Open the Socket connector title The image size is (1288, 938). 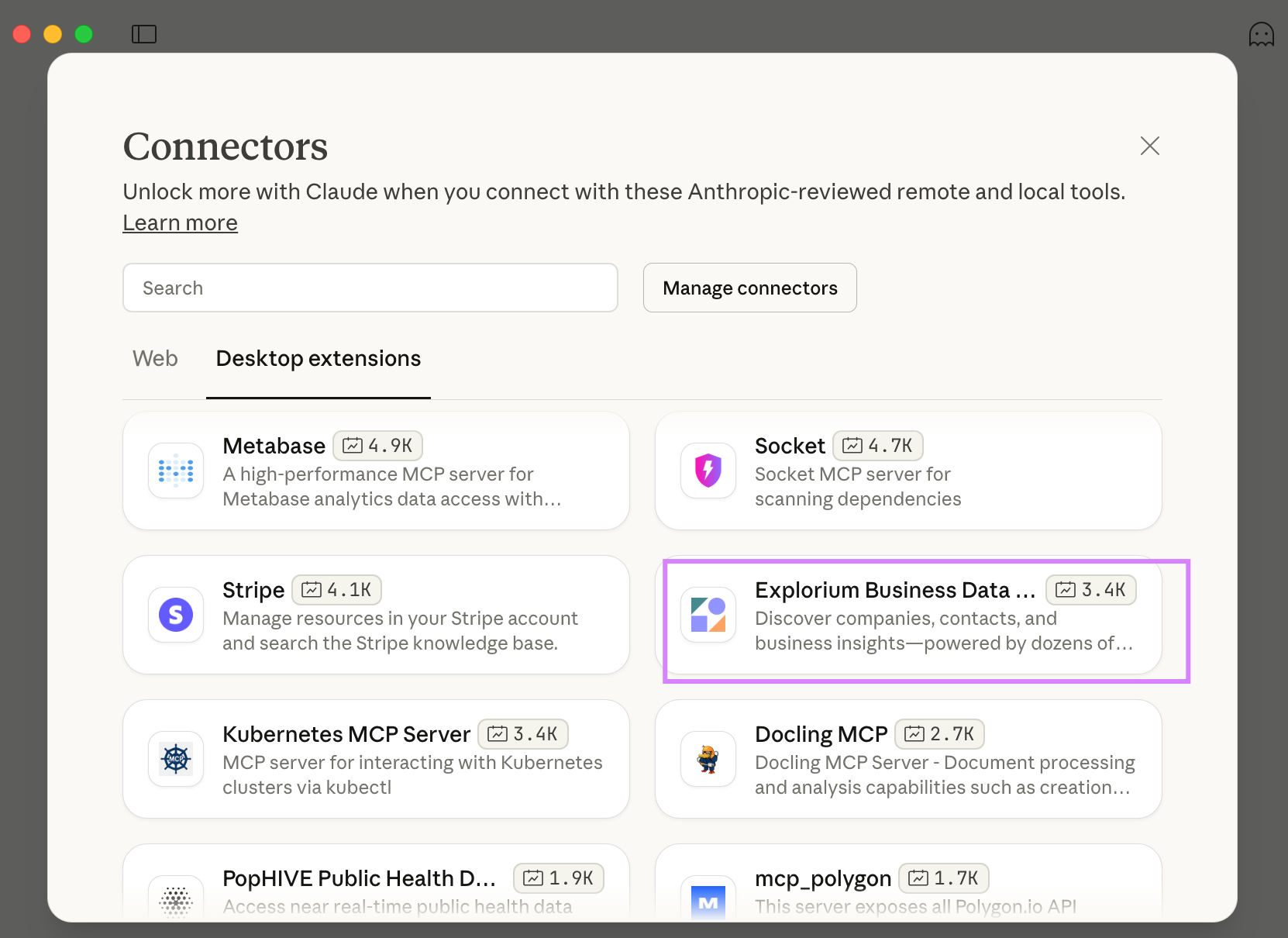point(790,446)
